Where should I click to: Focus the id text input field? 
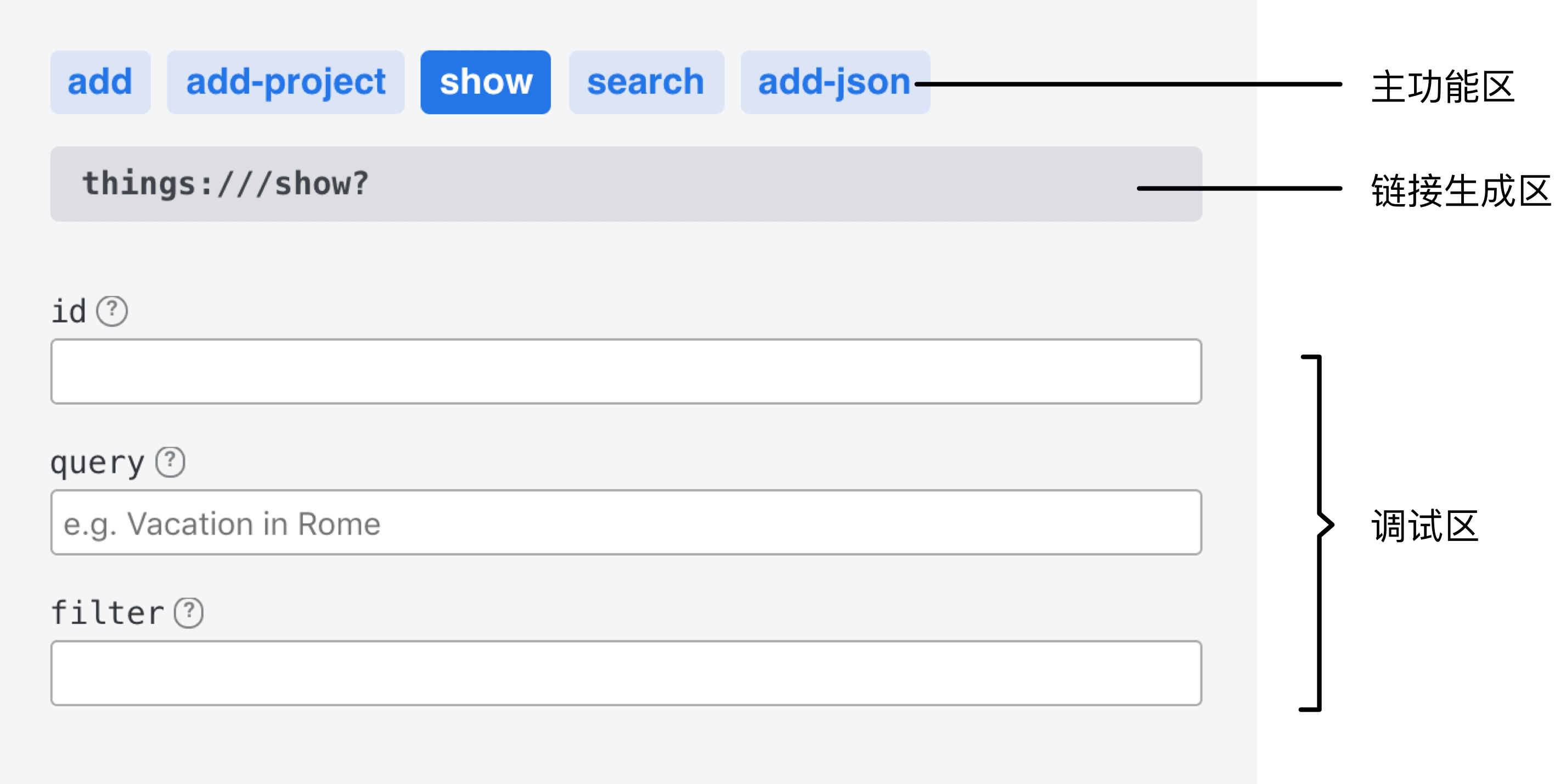626,371
